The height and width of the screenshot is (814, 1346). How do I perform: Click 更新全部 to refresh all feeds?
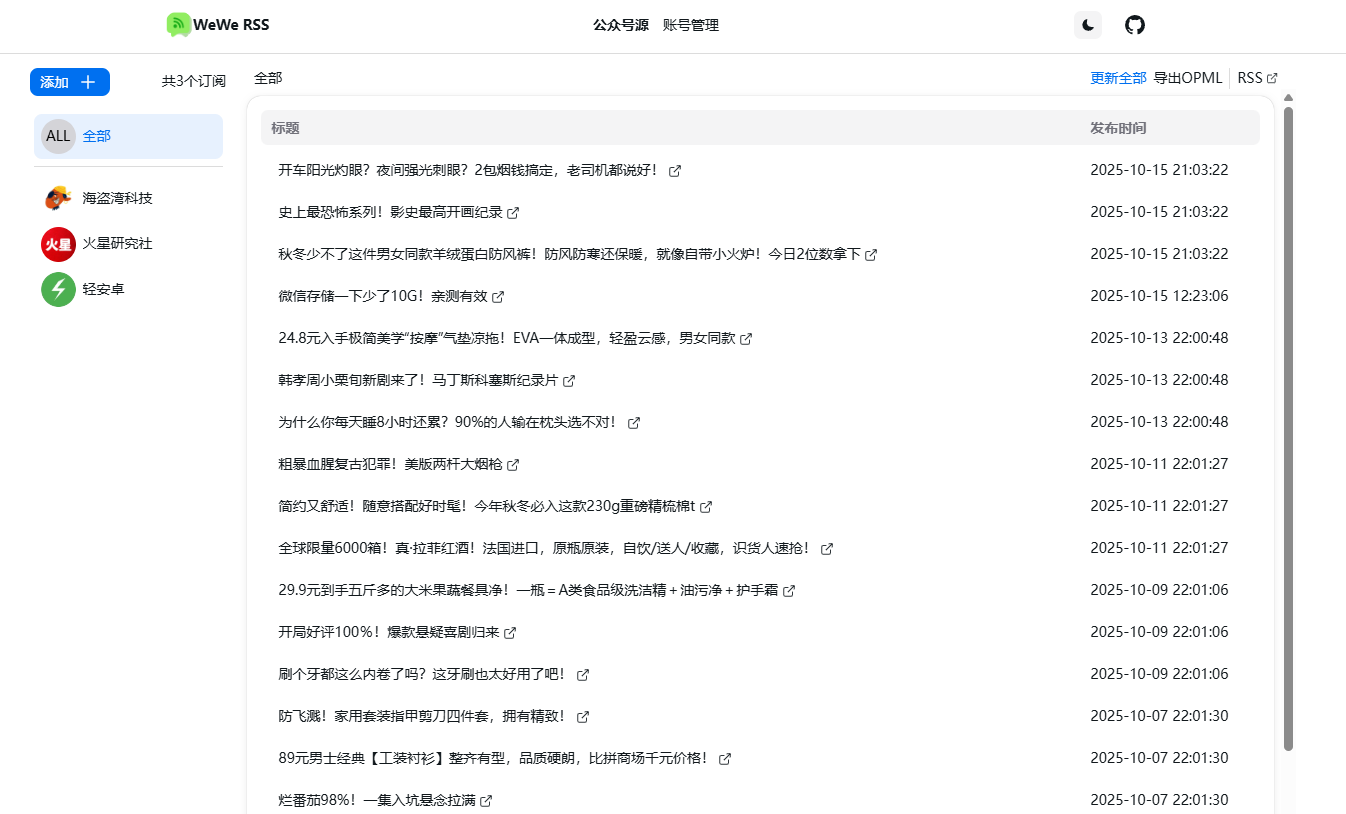1117,78
